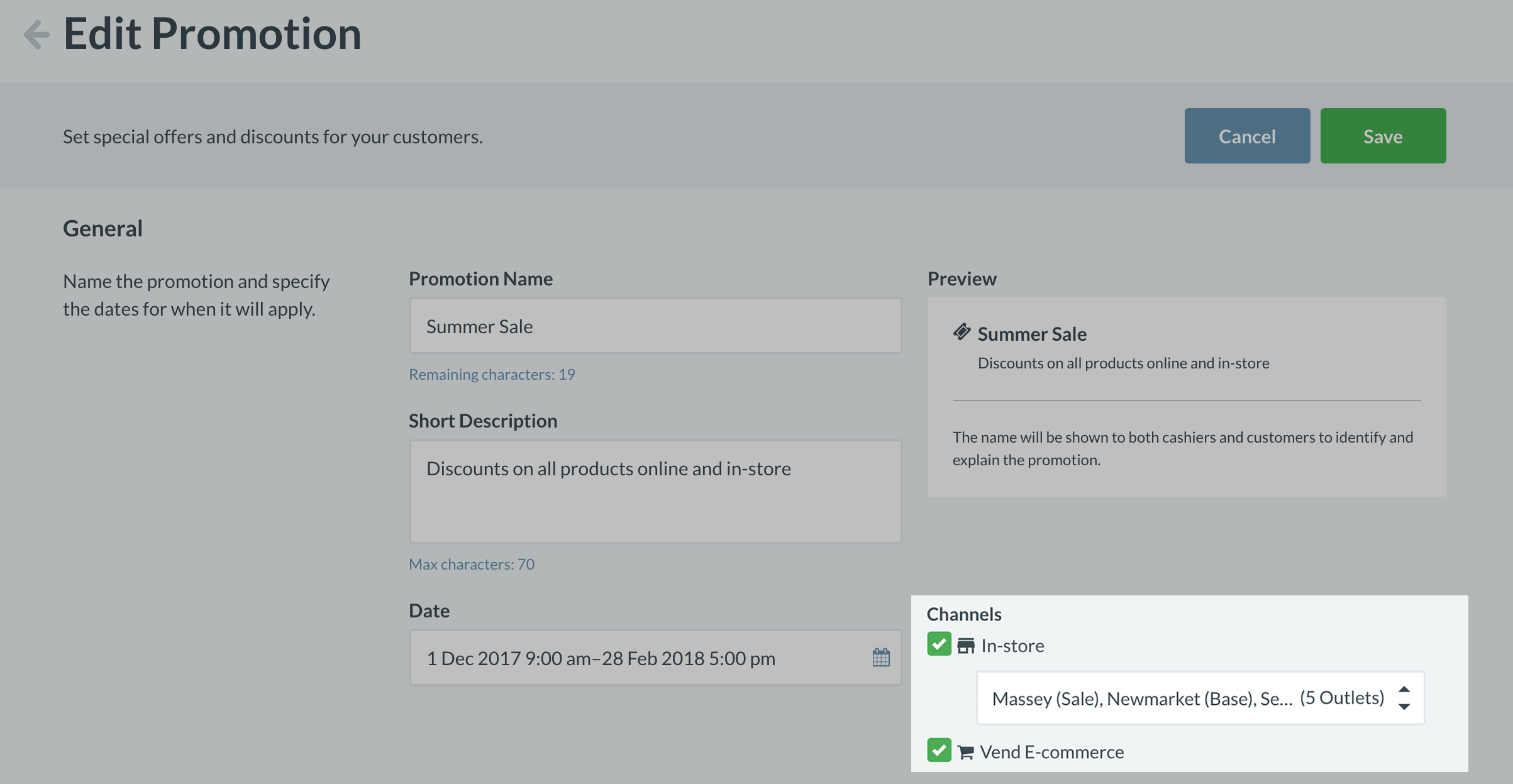Click the Short Description text area
Image resolution: width=1513 pixels, height=784 pixels.
[x=655, y=492]
